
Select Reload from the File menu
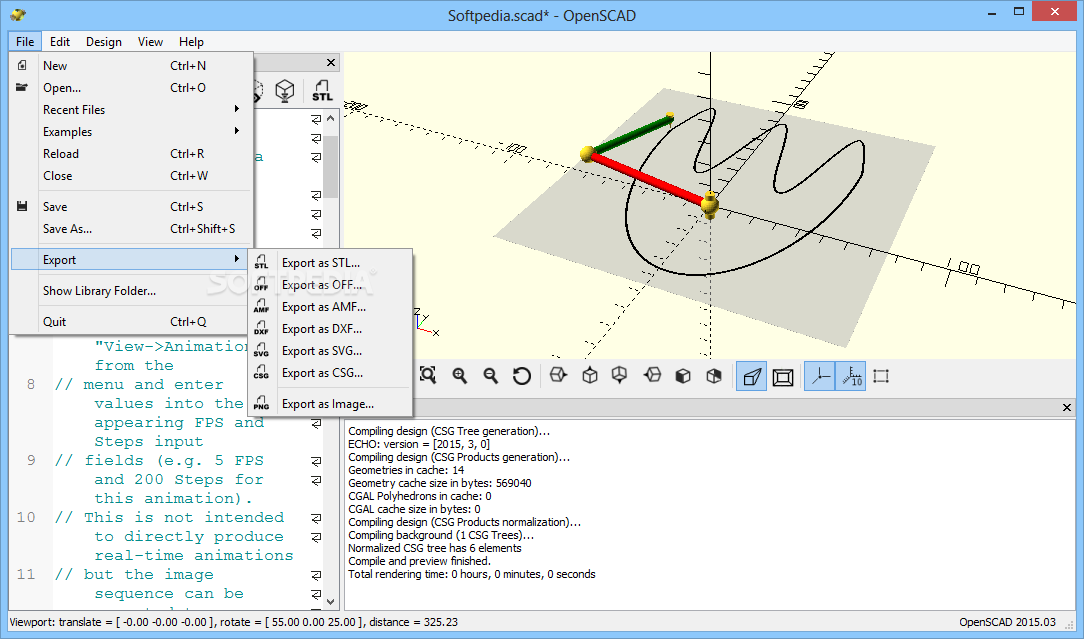(131, 154)
